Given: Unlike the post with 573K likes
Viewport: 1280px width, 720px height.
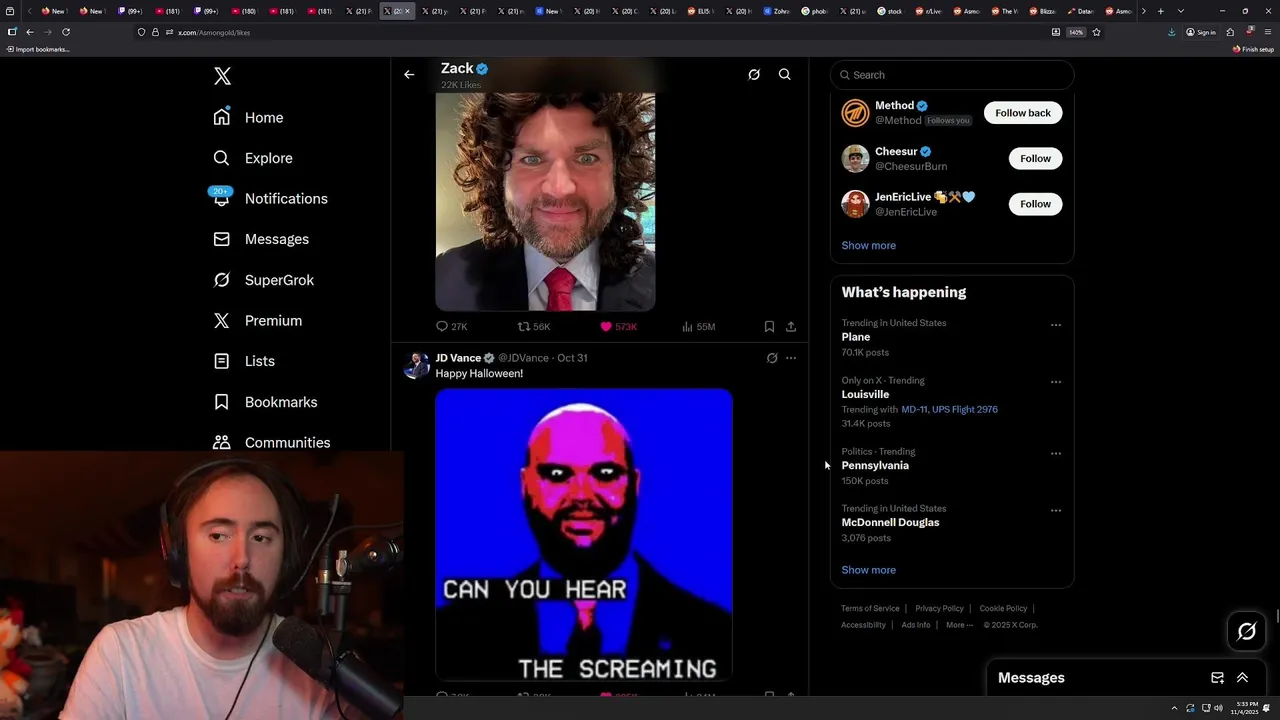Looking at the screenshot, I should pyautogui.click(x=618, y=327).
